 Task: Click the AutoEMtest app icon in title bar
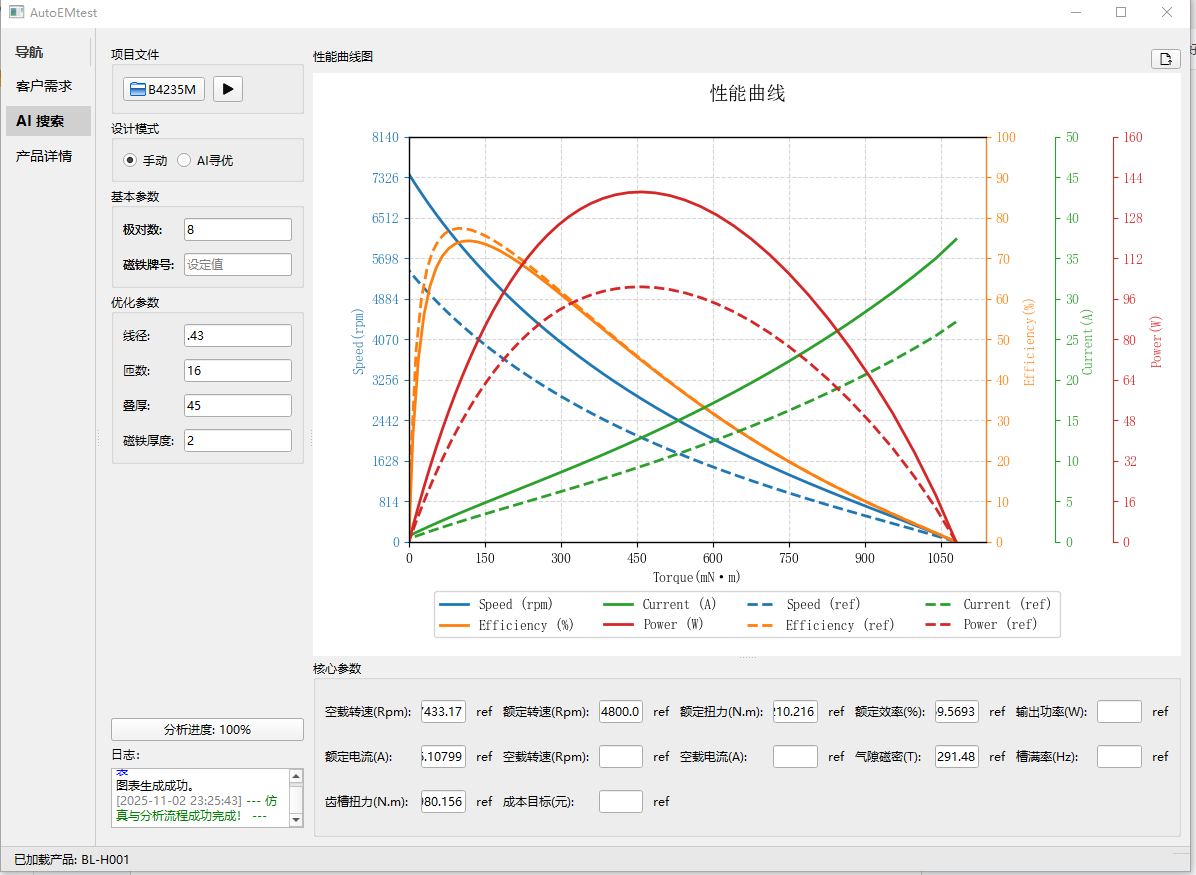point(16,12)
